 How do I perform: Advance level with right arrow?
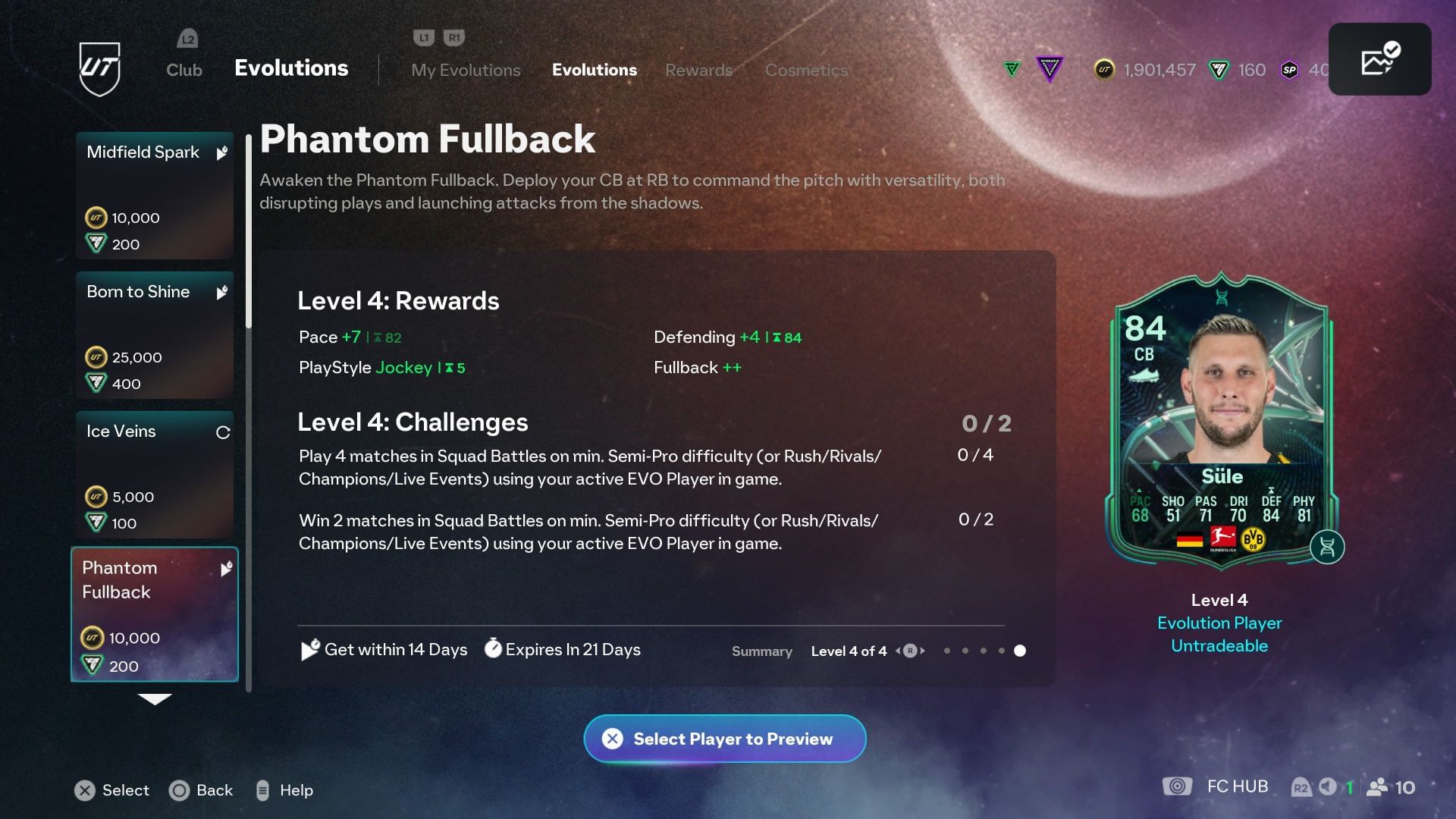click(x=922, y=651)
